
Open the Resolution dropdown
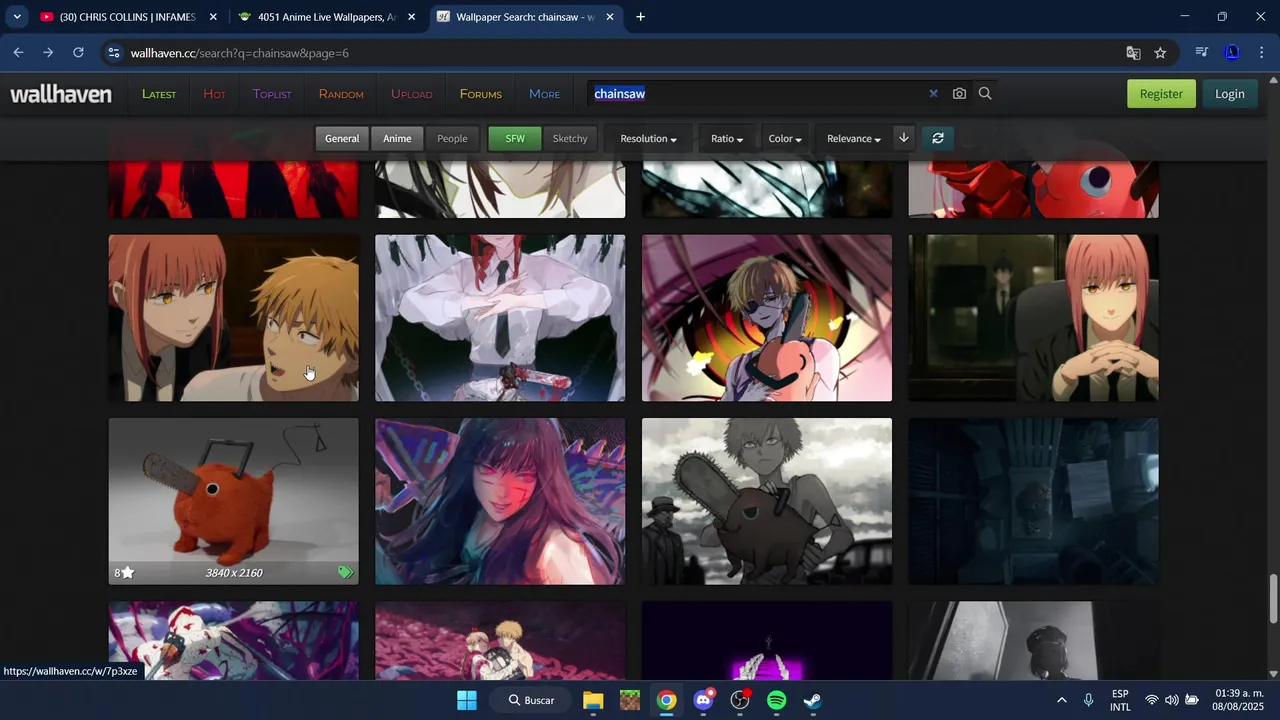pos(648,138)
